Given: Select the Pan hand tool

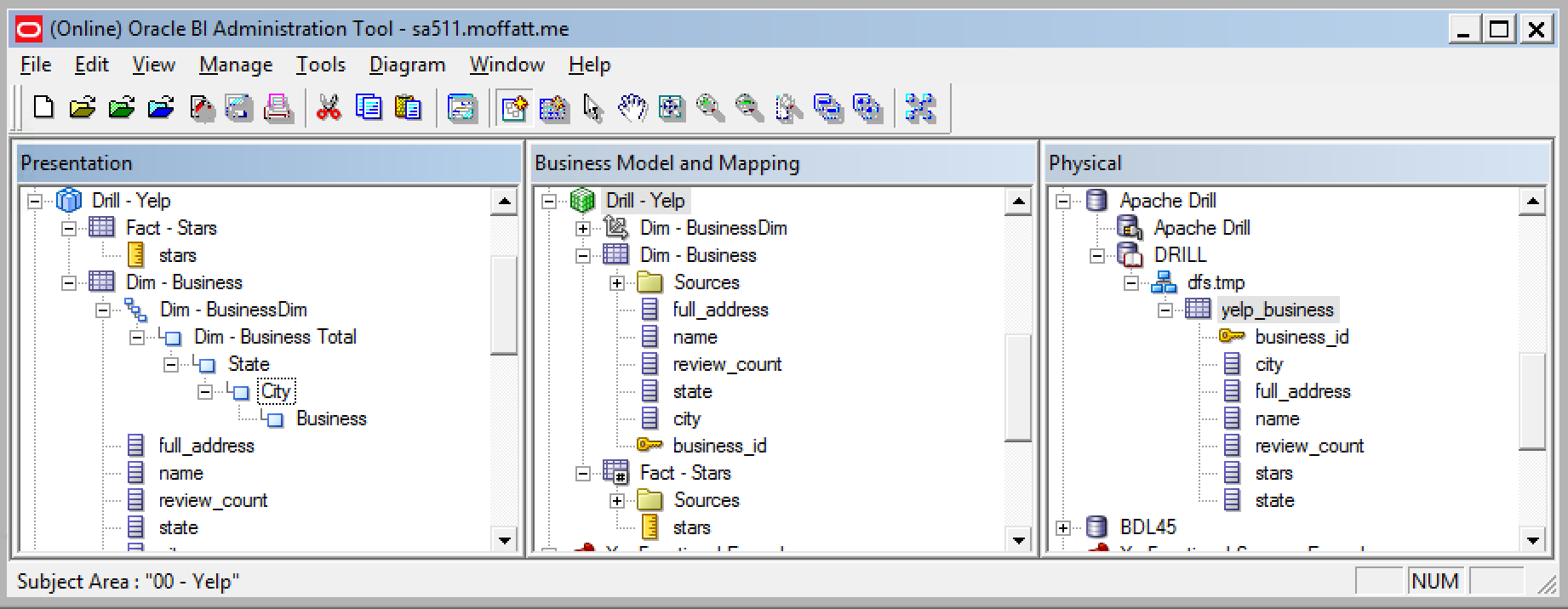Looking at the screenshot, I should (632, 107).
